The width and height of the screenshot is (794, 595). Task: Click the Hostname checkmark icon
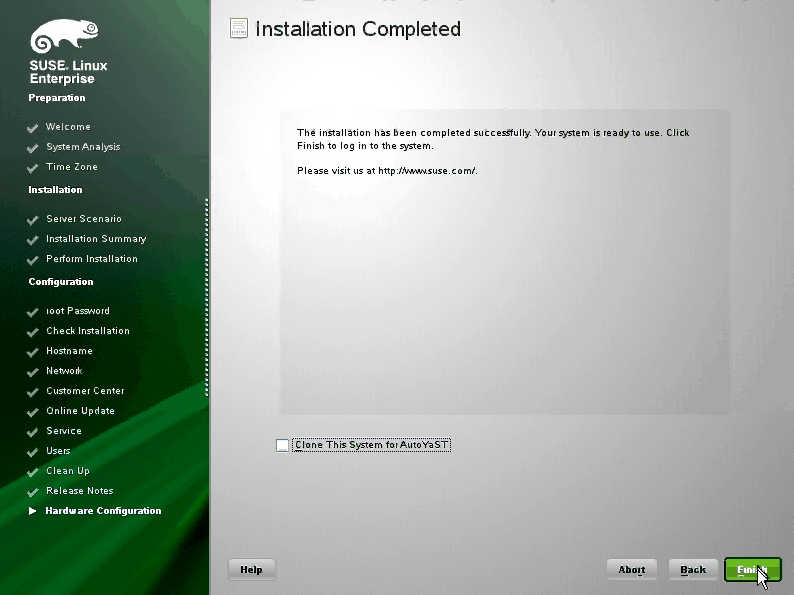point(33,352)
